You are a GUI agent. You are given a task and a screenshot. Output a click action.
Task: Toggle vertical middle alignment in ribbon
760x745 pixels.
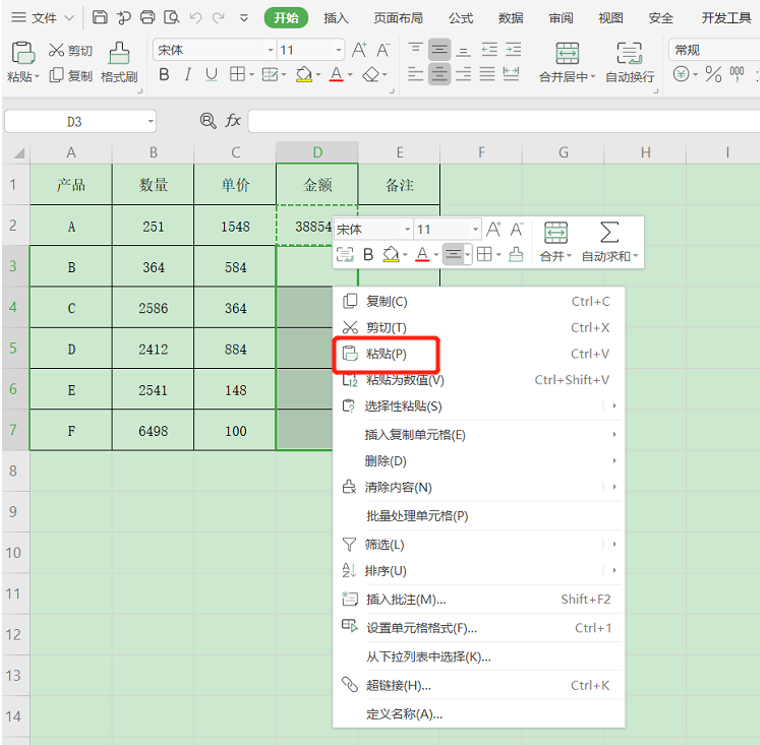pos(439,49)
